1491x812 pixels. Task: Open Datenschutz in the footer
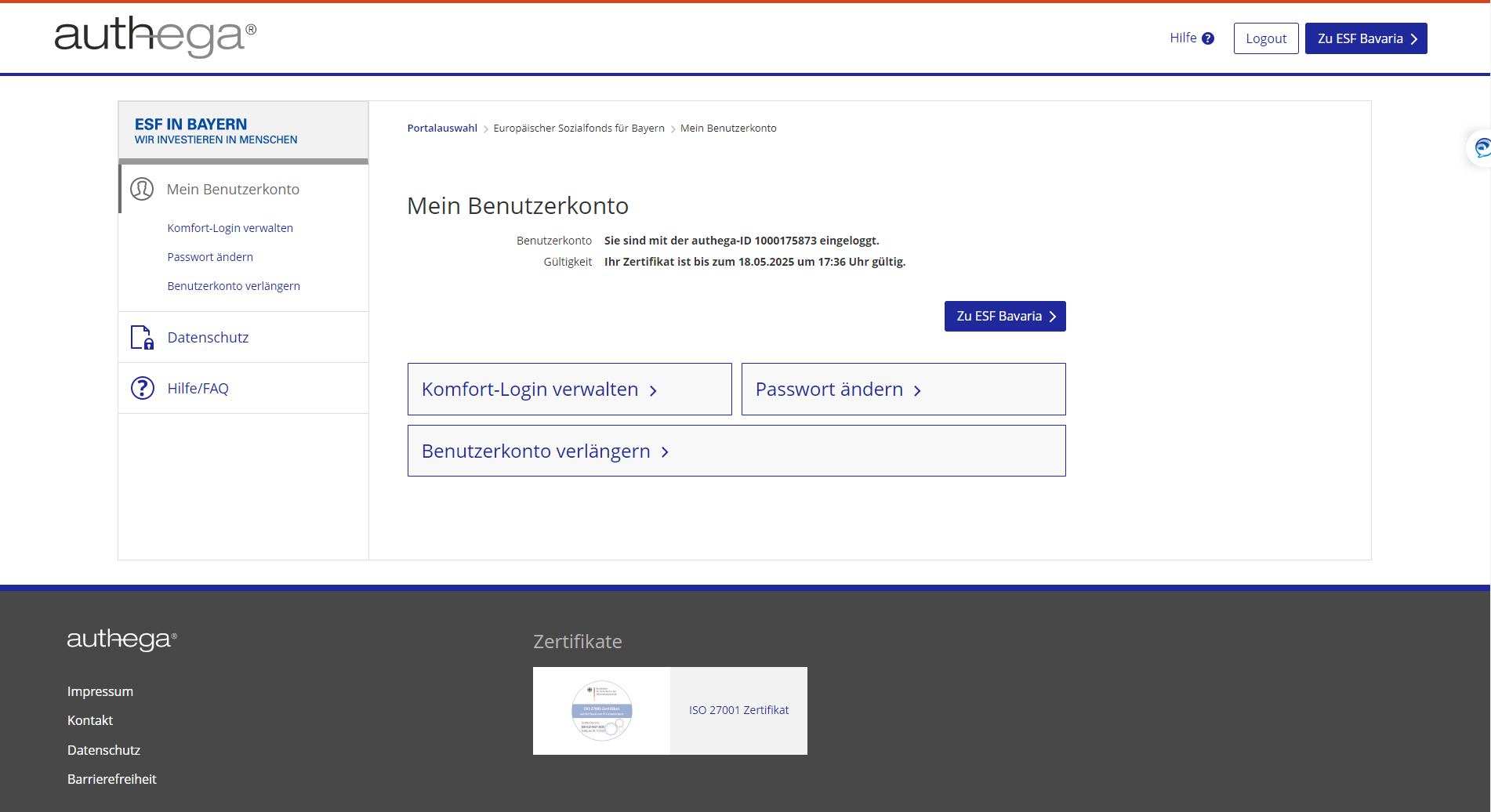(103, 750)
